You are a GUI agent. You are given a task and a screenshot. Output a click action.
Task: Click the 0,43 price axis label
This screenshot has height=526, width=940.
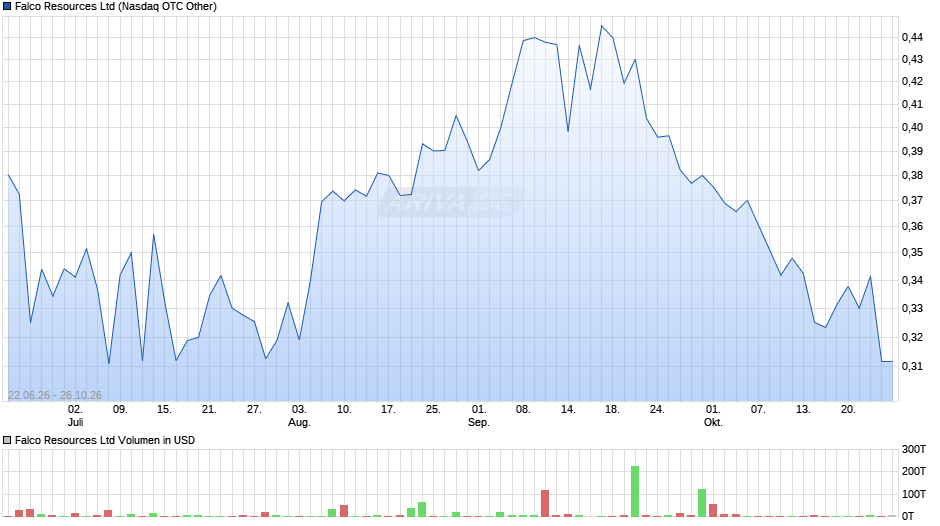[912, 59]
